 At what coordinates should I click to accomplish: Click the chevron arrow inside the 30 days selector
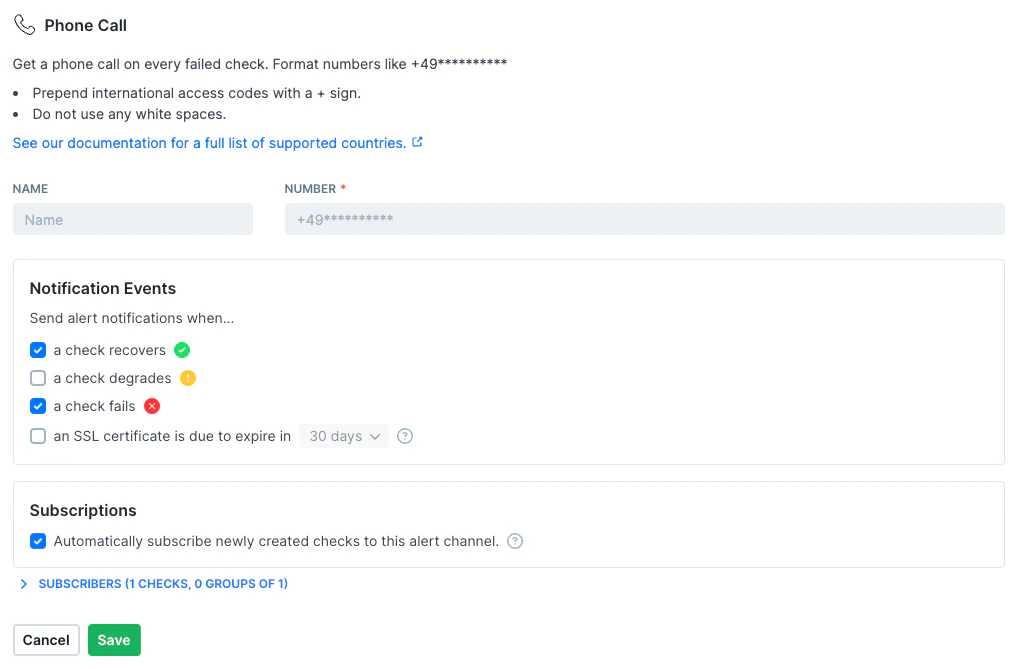coord(375,436)
